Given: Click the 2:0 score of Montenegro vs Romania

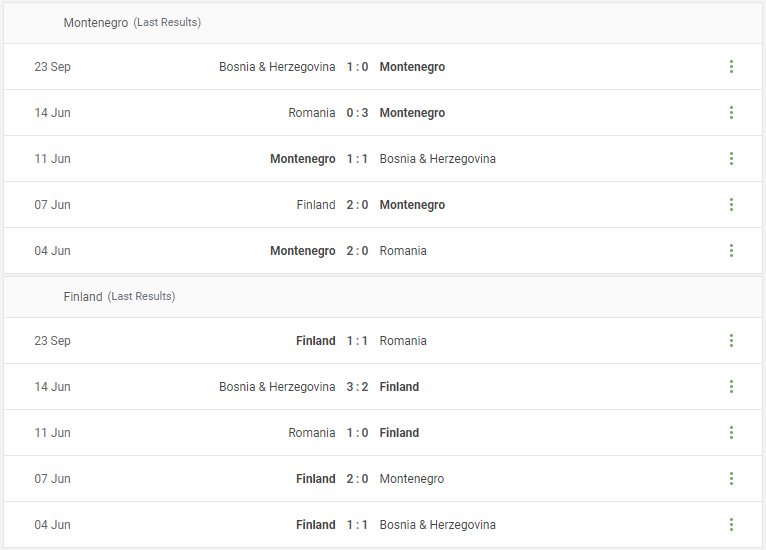Looking at the screenshot, I should click(357, 251).
